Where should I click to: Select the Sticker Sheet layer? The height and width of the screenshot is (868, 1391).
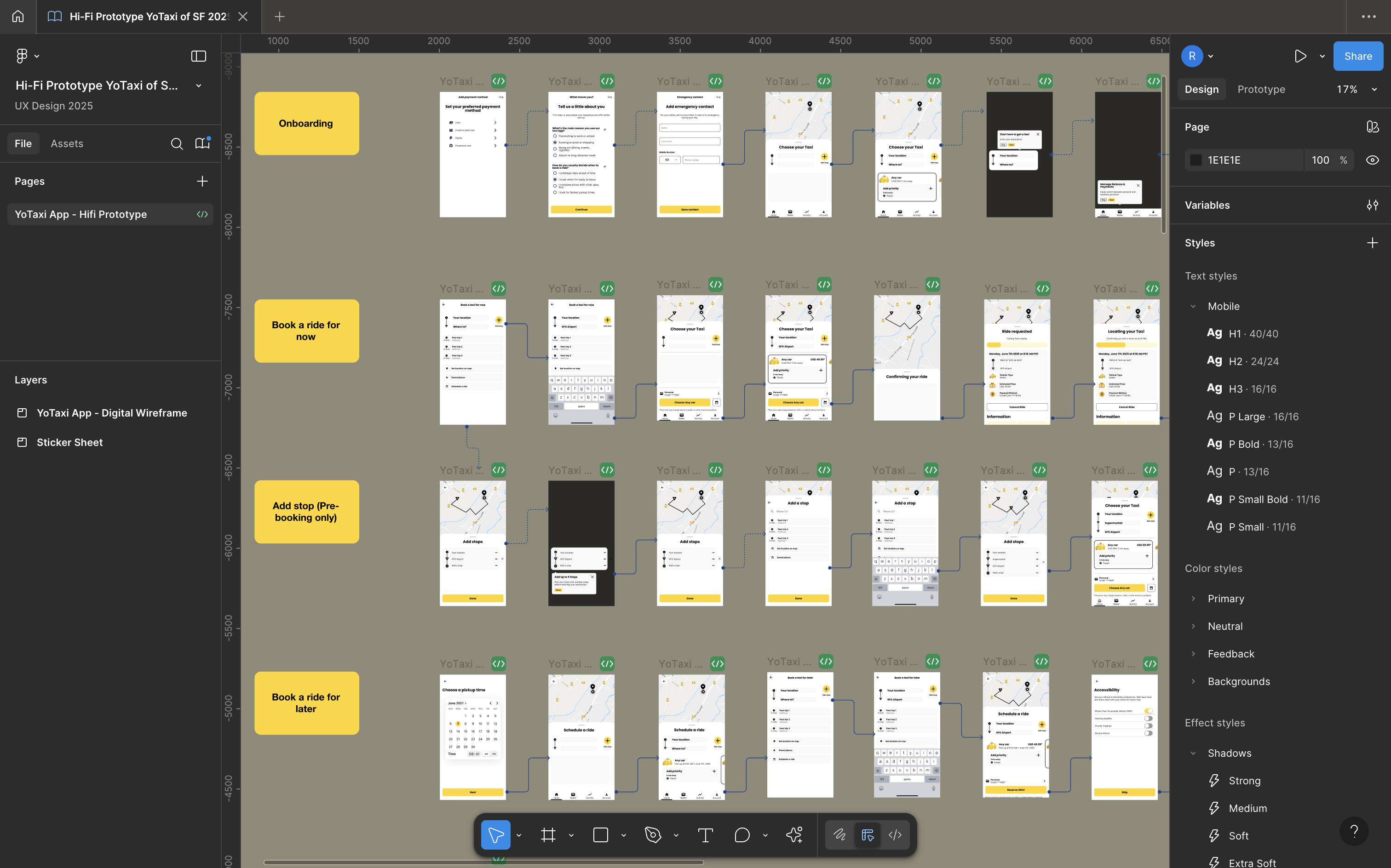(69, 442)
